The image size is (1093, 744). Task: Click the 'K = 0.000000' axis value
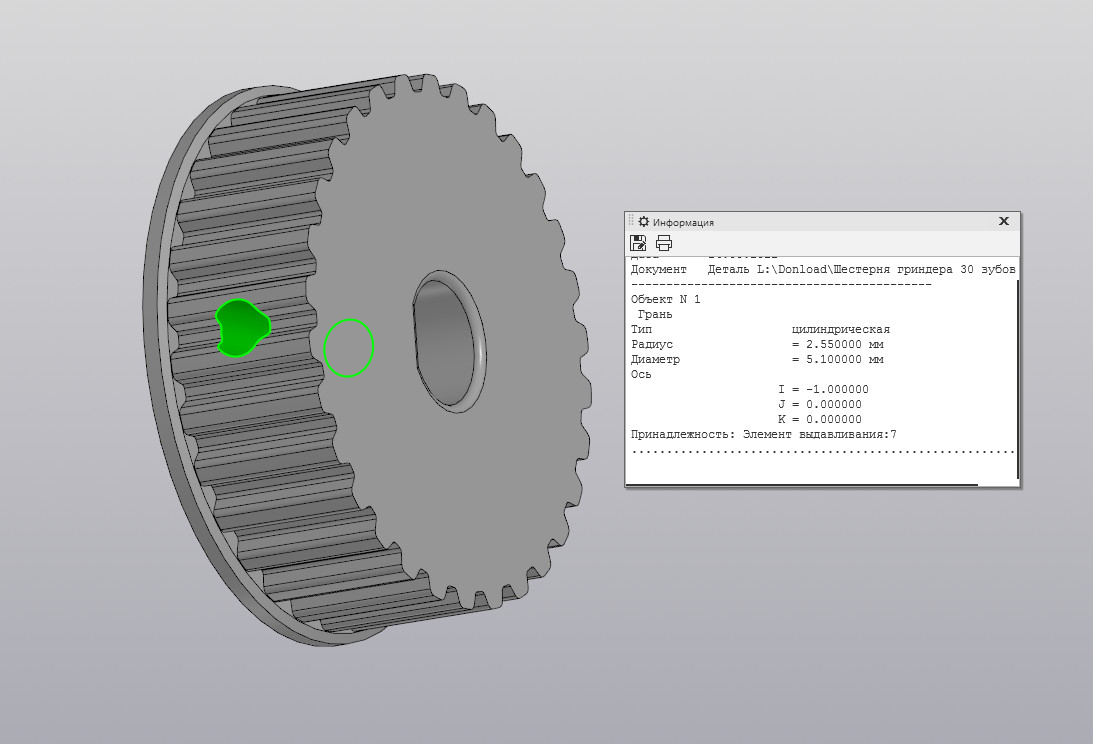point(820,419)
